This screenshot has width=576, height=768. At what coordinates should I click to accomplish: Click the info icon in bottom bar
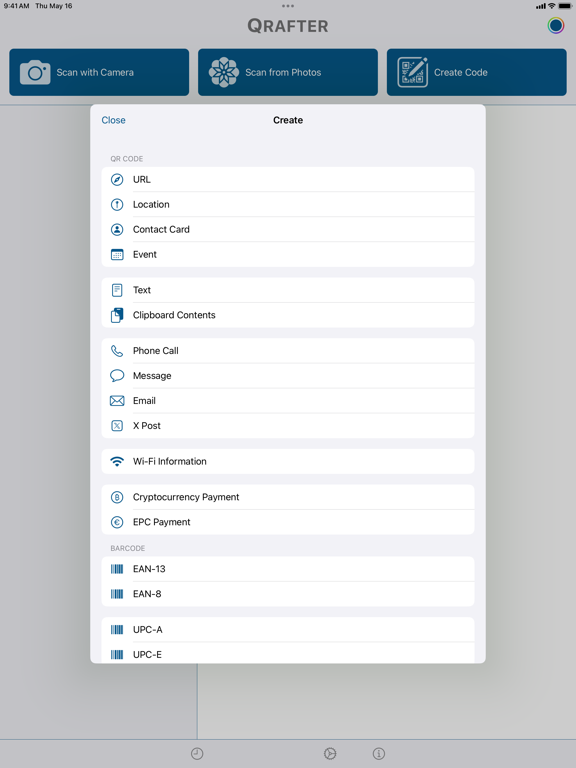tap(379, 754)
